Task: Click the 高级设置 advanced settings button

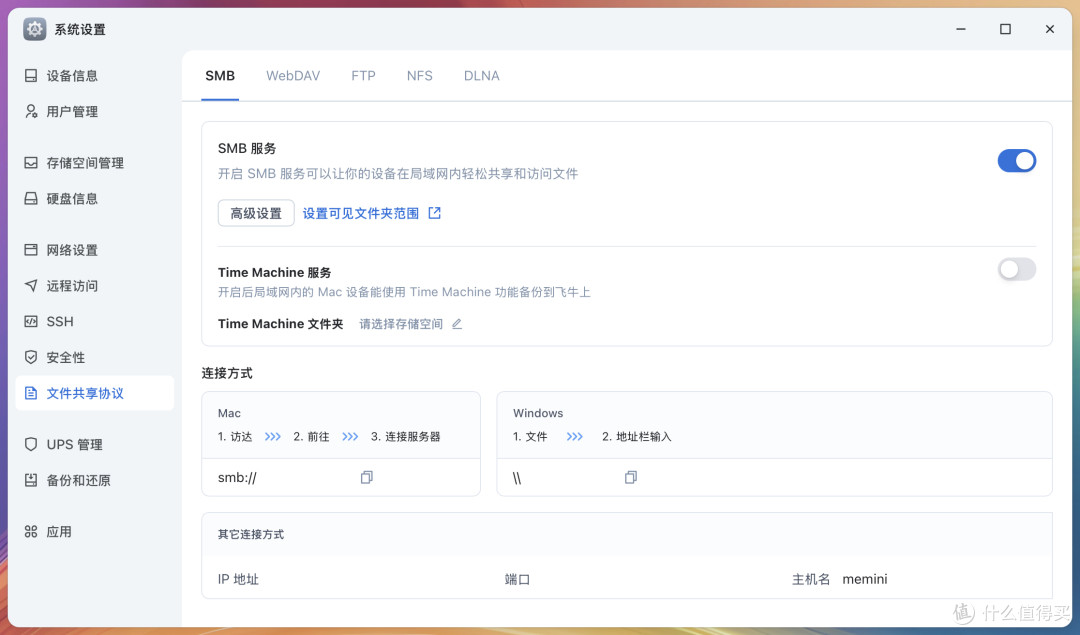Action: 256,213
